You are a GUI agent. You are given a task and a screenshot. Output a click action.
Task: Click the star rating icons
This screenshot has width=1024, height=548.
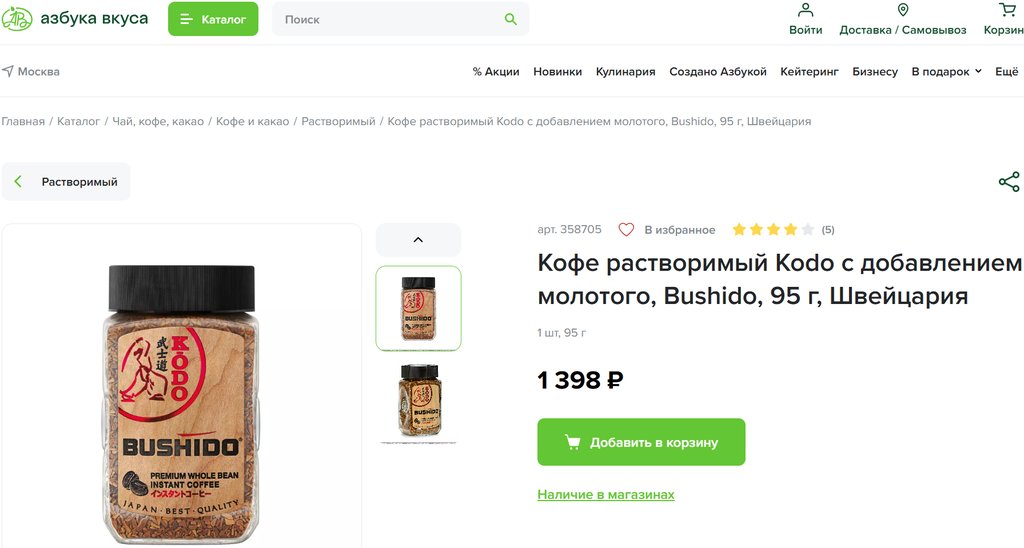[x=773, y=230]
